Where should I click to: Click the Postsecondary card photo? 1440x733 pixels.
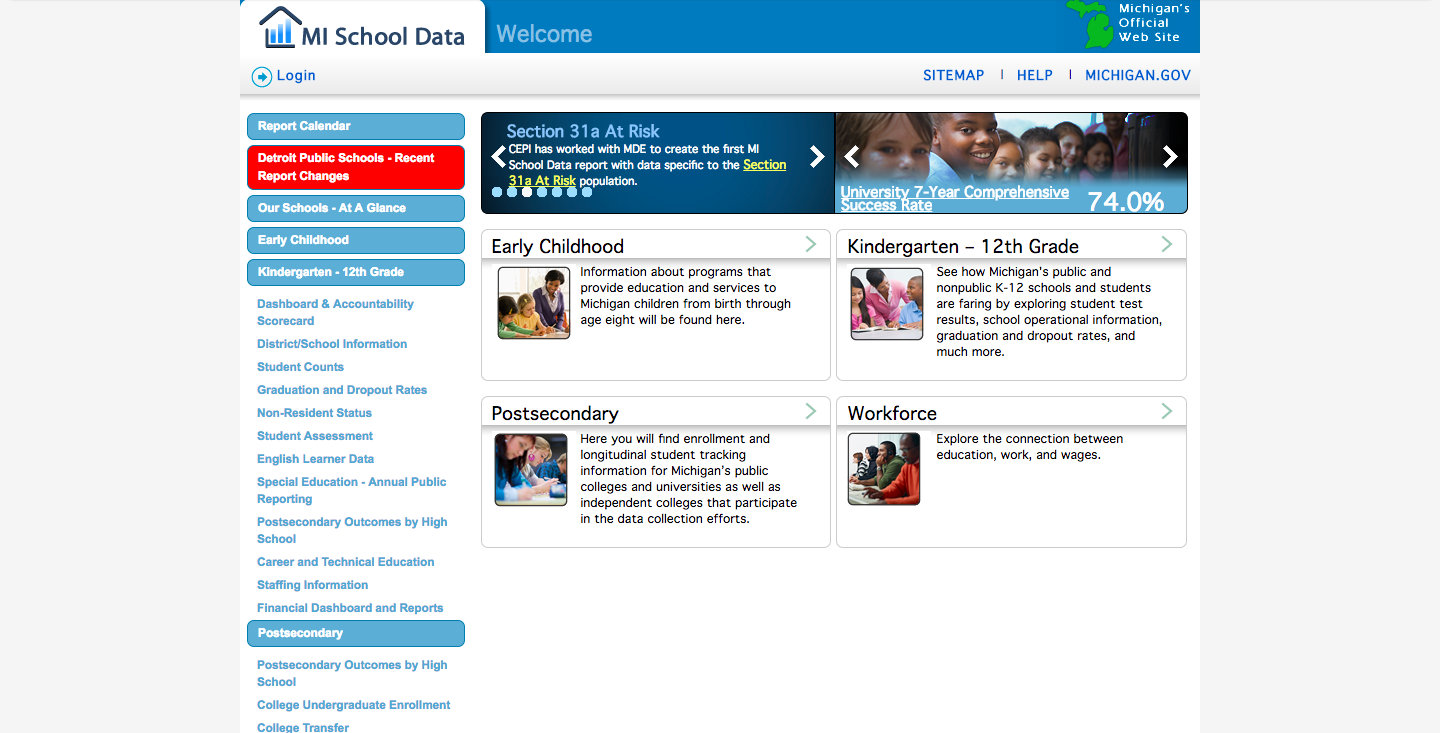pyautogui.click(x=531, y=469)
